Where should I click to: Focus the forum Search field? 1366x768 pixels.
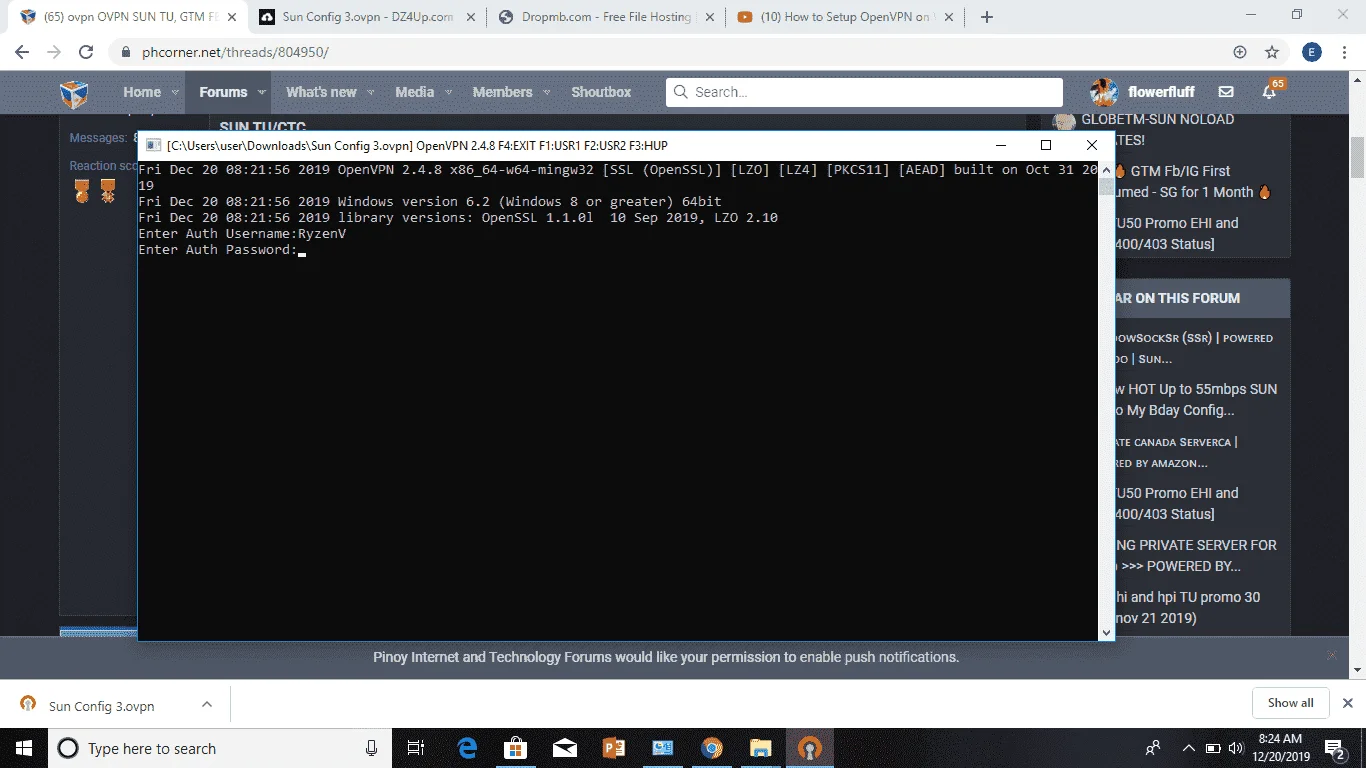coord(864,92)
